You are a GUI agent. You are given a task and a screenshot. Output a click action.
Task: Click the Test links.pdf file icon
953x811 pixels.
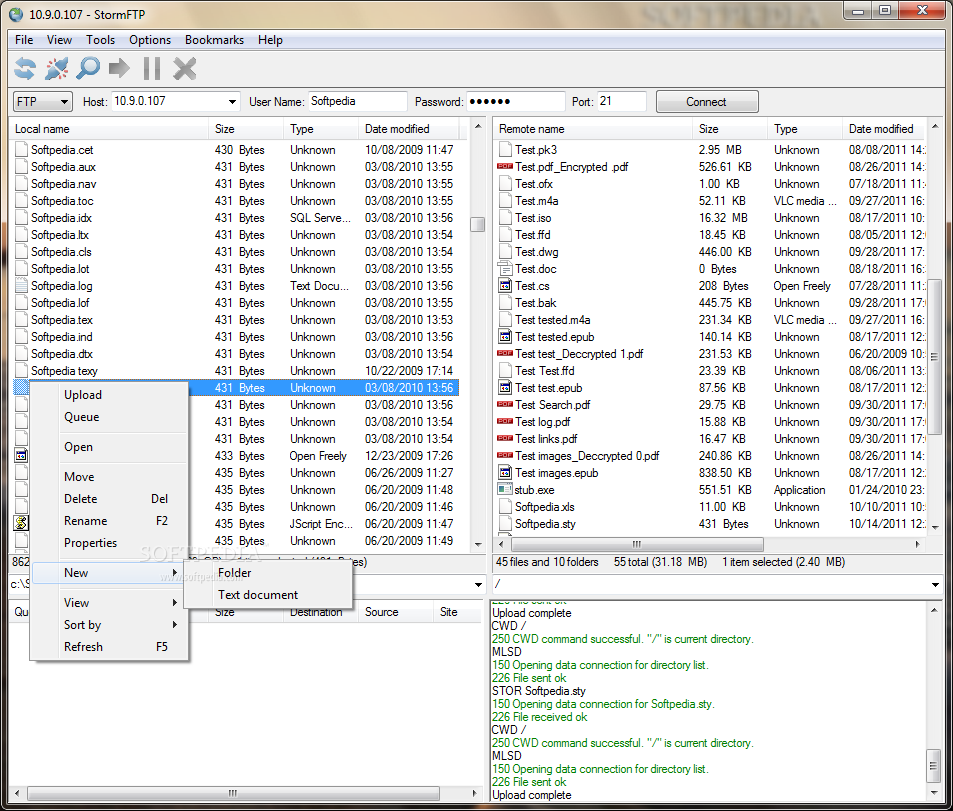504,438
